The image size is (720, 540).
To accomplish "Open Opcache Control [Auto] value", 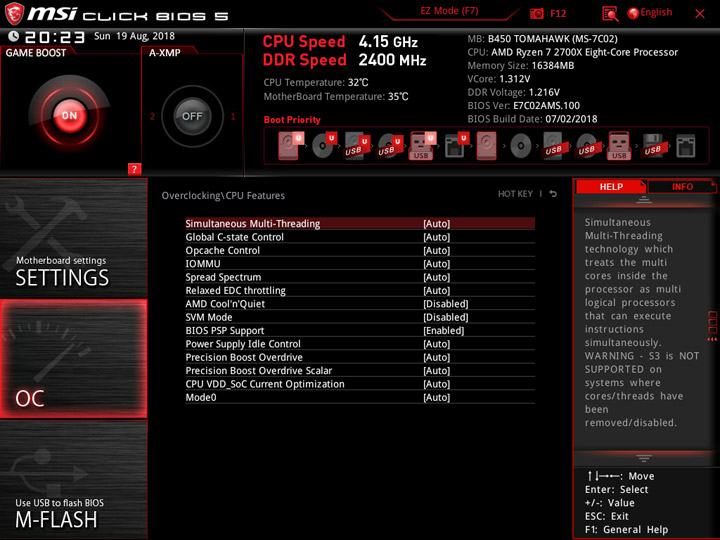I will (437, 250).
